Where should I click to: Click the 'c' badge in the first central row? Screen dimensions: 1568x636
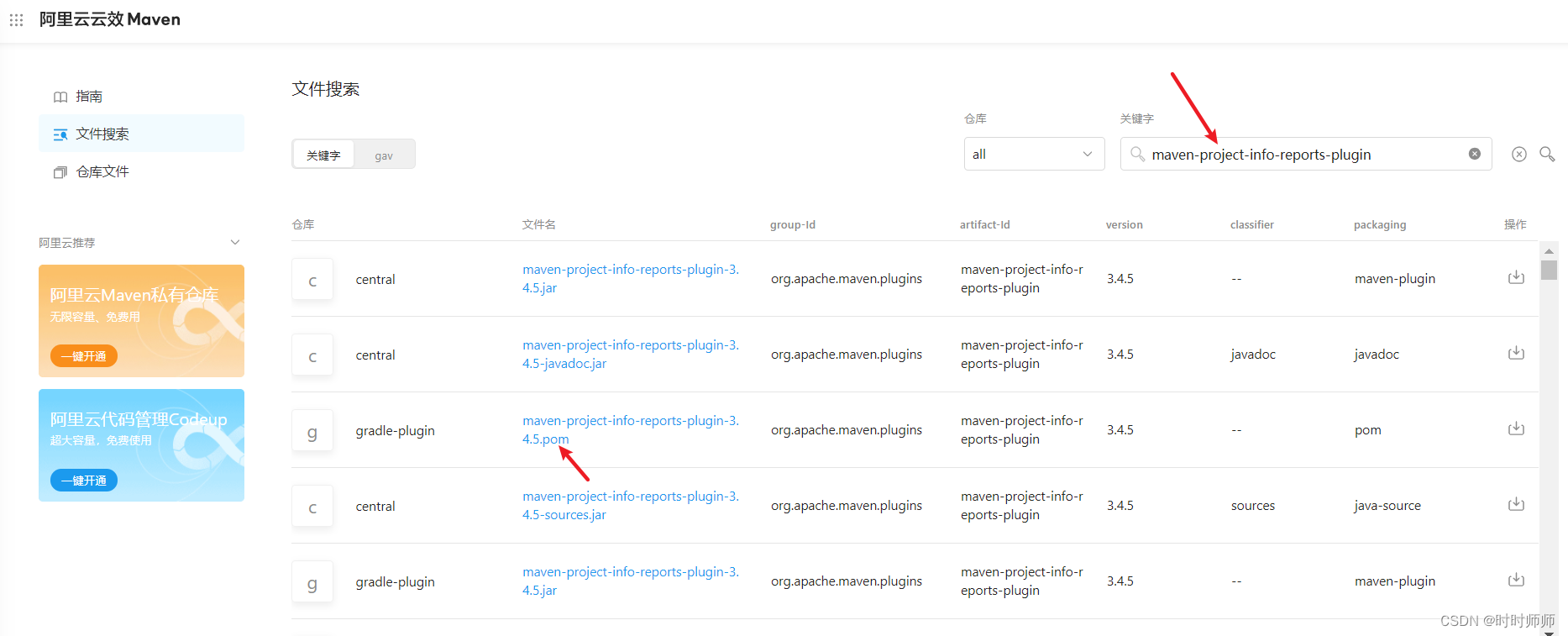pos(312,280)
